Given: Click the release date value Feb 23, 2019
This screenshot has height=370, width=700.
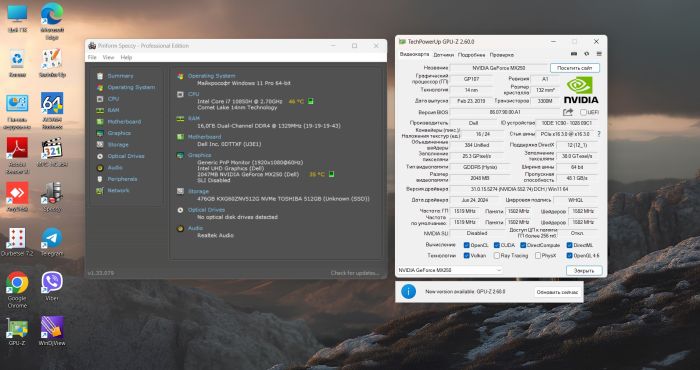Looking at the screenshot, I should [x=470, y=101].
